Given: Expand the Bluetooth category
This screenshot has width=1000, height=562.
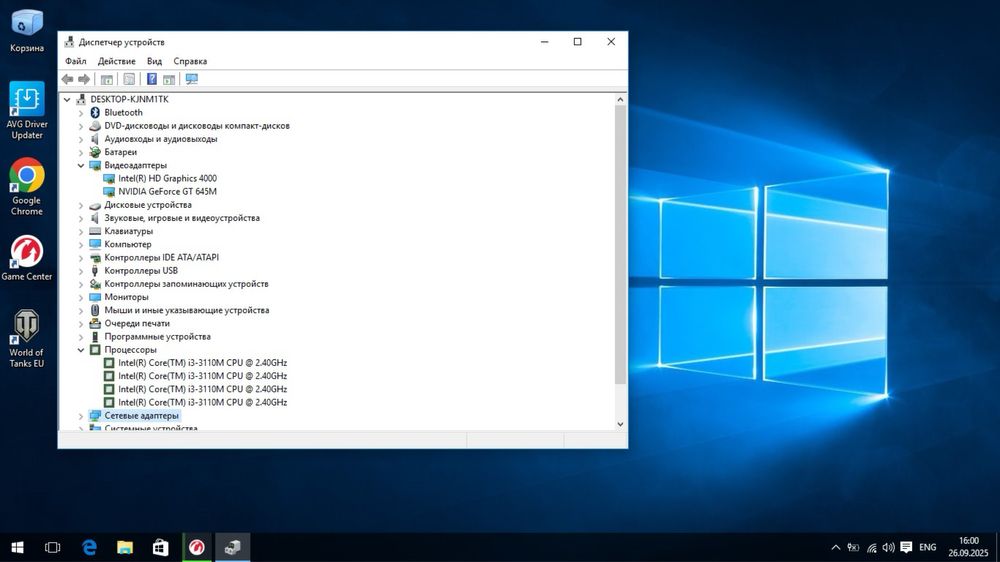Looking at the screenshot, I should (x=81, y=113).
